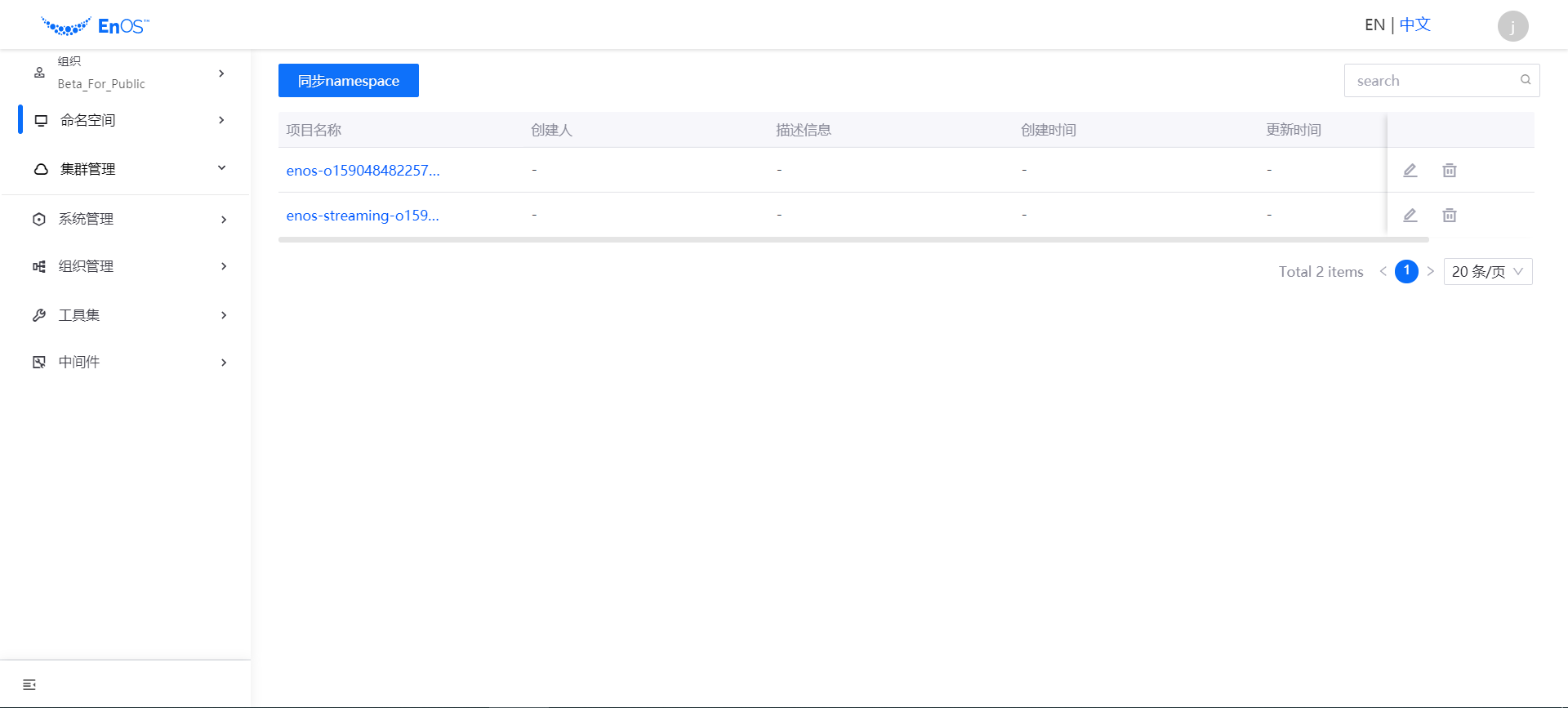1568x708 pixels.
Task: Open enos-o159048482257... project link
Action: pos(363,170)
